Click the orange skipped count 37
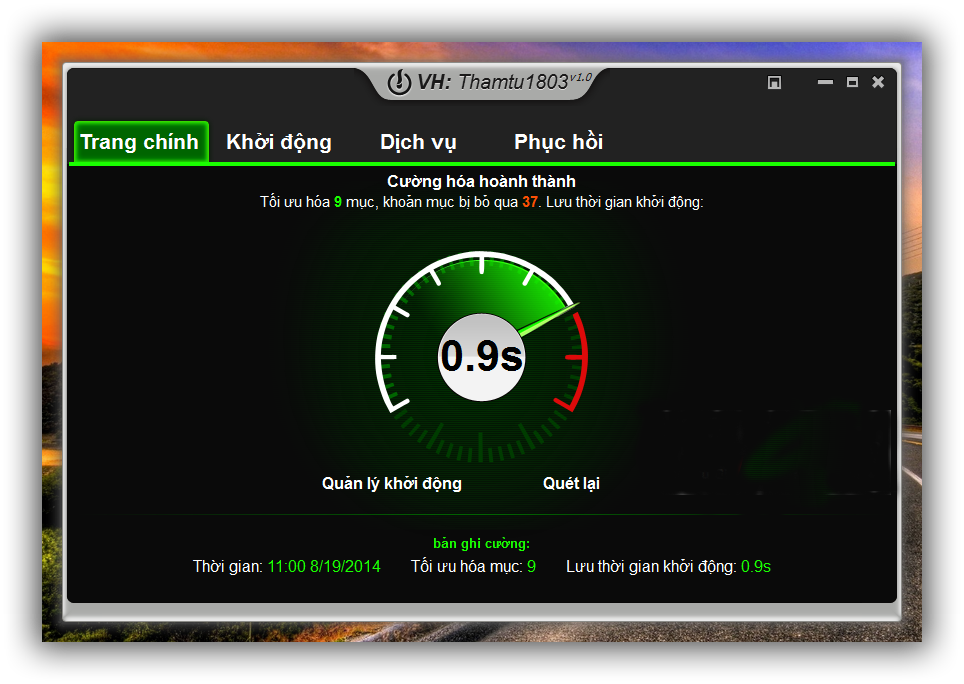Image resolution: width=964 pixels, height=684 pixels. [x=530, y=202]
